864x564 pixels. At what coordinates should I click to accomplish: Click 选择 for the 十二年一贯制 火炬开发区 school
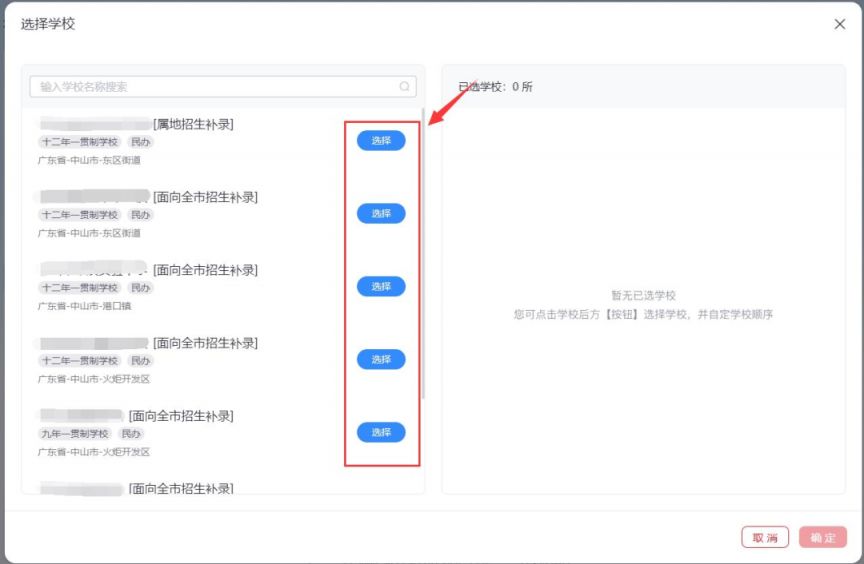[381, 359]
